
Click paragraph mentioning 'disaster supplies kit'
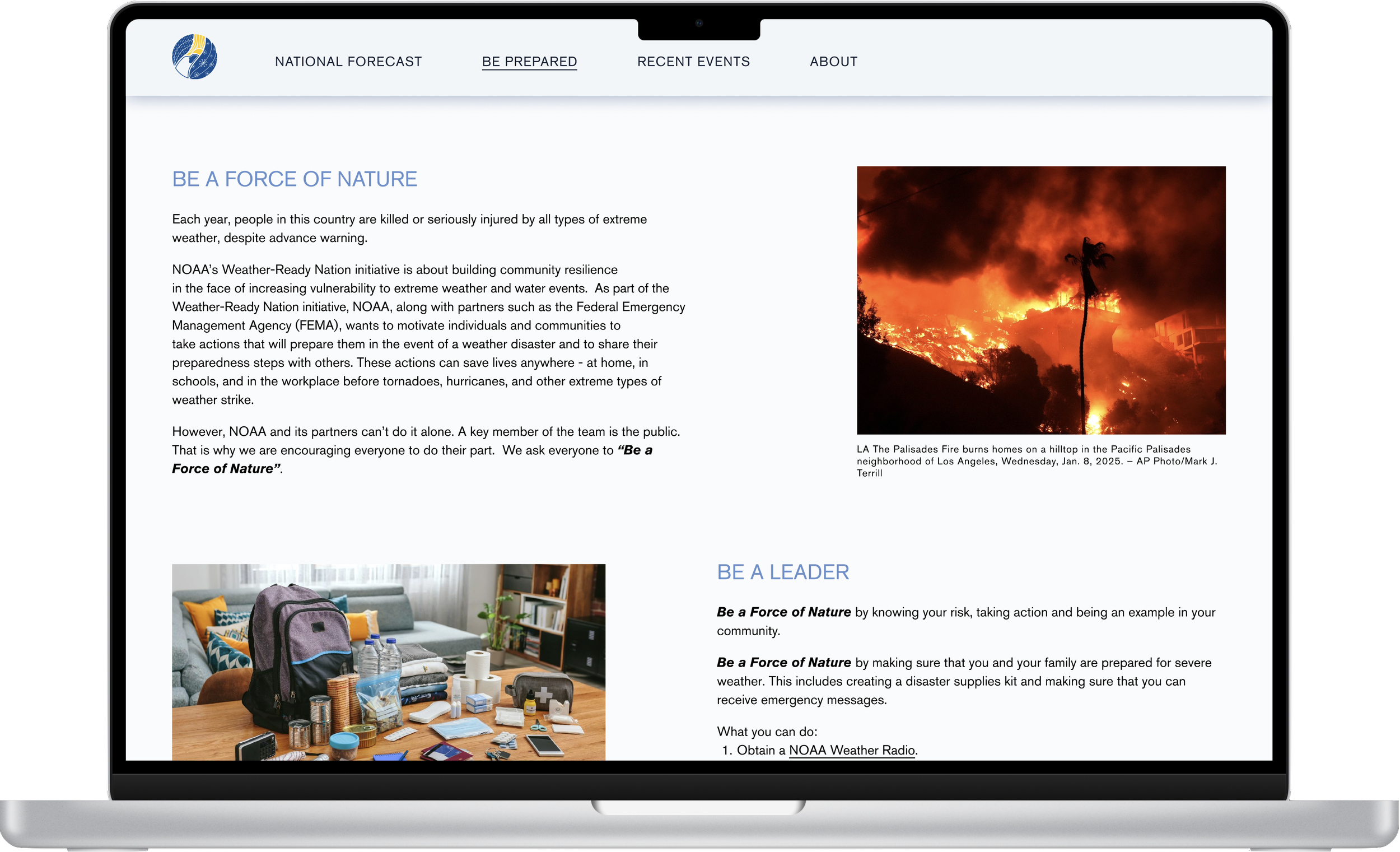click(x=964, y=681)
